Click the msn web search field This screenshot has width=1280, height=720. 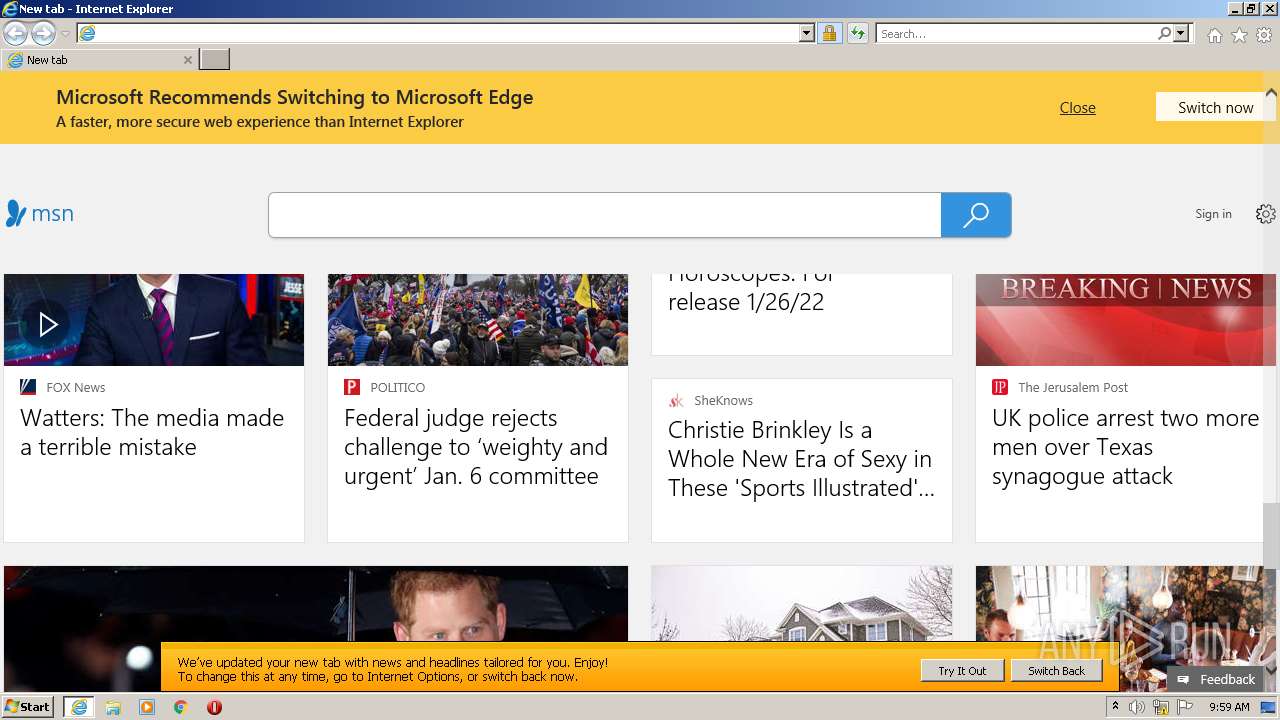point(605,215)
